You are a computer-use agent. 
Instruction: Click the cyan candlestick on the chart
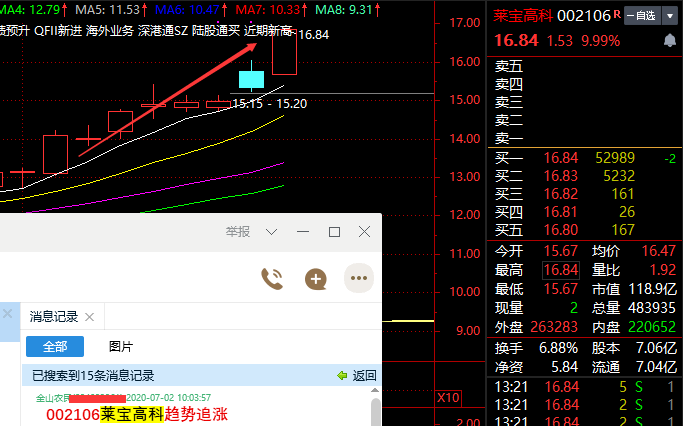(x=251, y=79)
